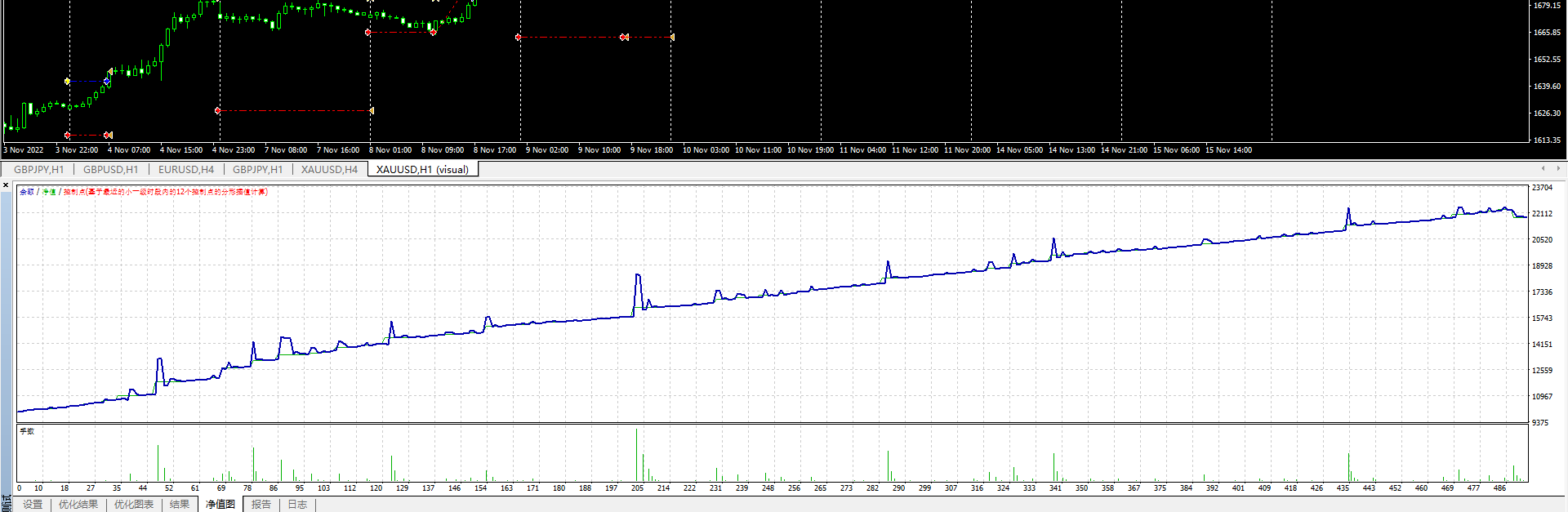
Task: Click the double red marker above 9 Nov 10:00
Action: 624,38
